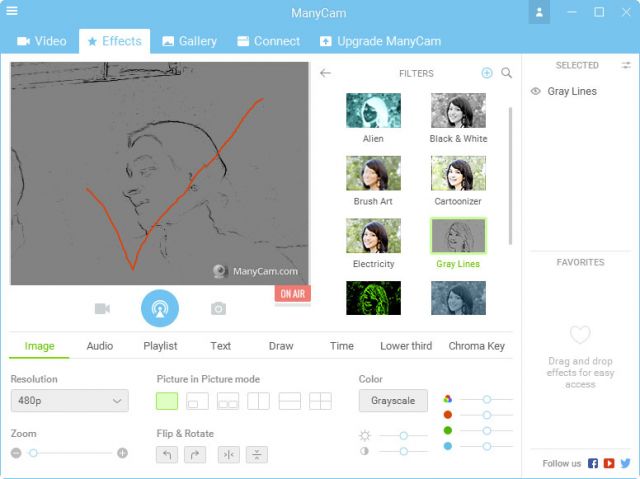
Task: Take a snapshot with camera icon
Action: coord(218,308)
